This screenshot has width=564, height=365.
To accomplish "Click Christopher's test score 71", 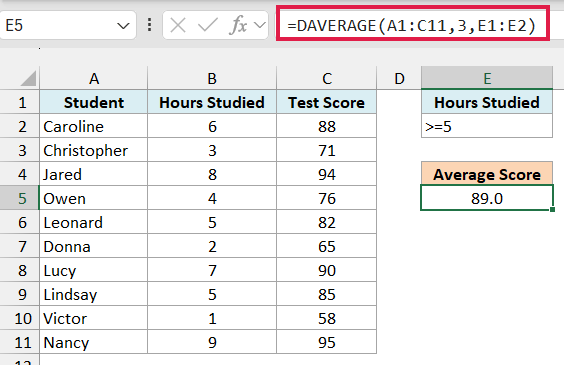I will click(327, 151).
